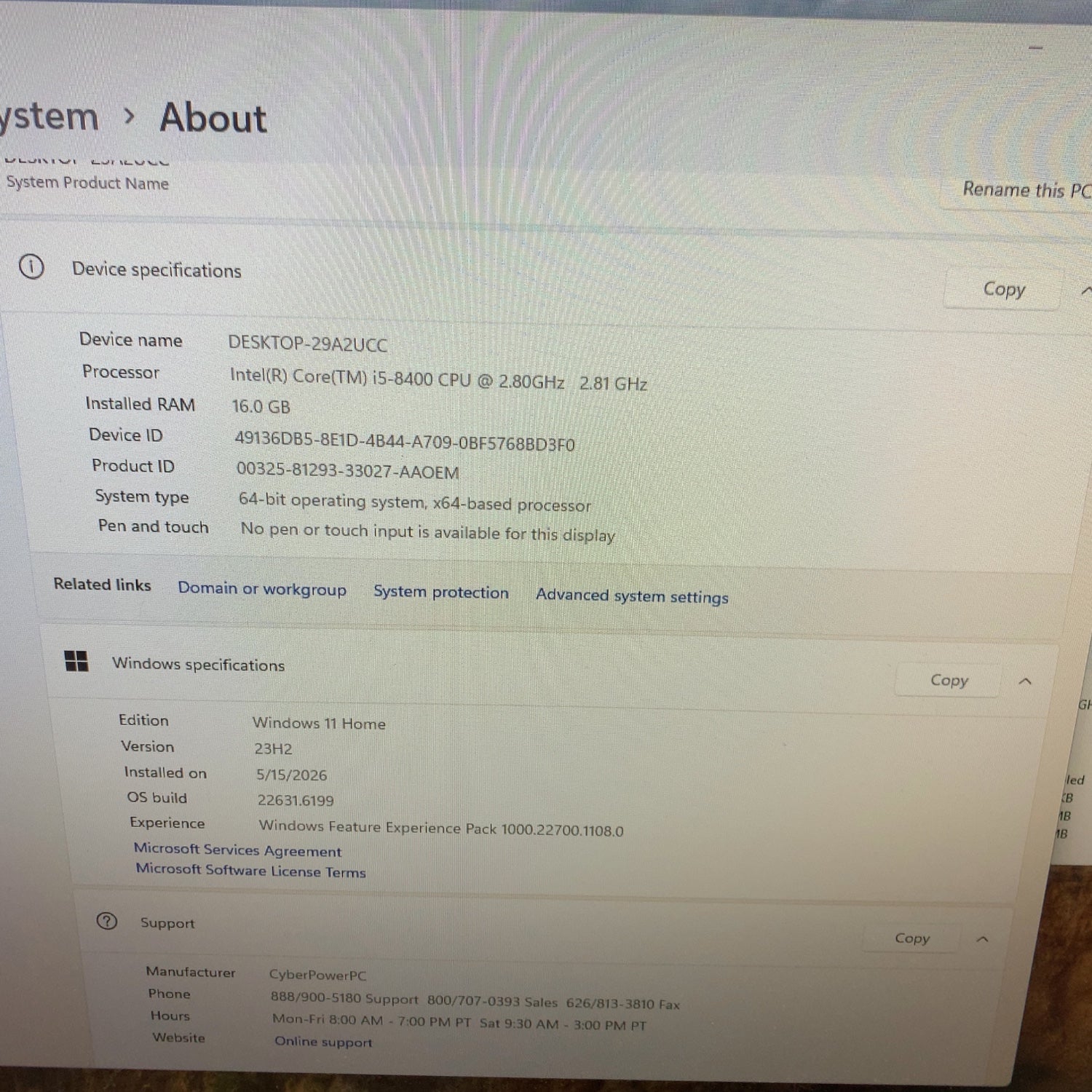Select the Intel Core i5-8400 processor text
Image resolution: width=1092 pixels, height=1092 pixels.
point(438,379)
